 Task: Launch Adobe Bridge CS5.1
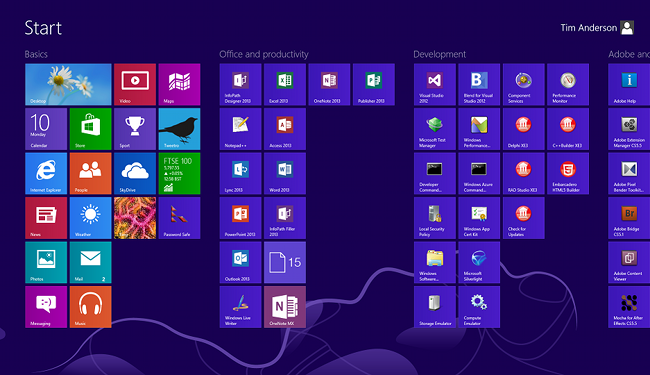(x=629, y=218)
